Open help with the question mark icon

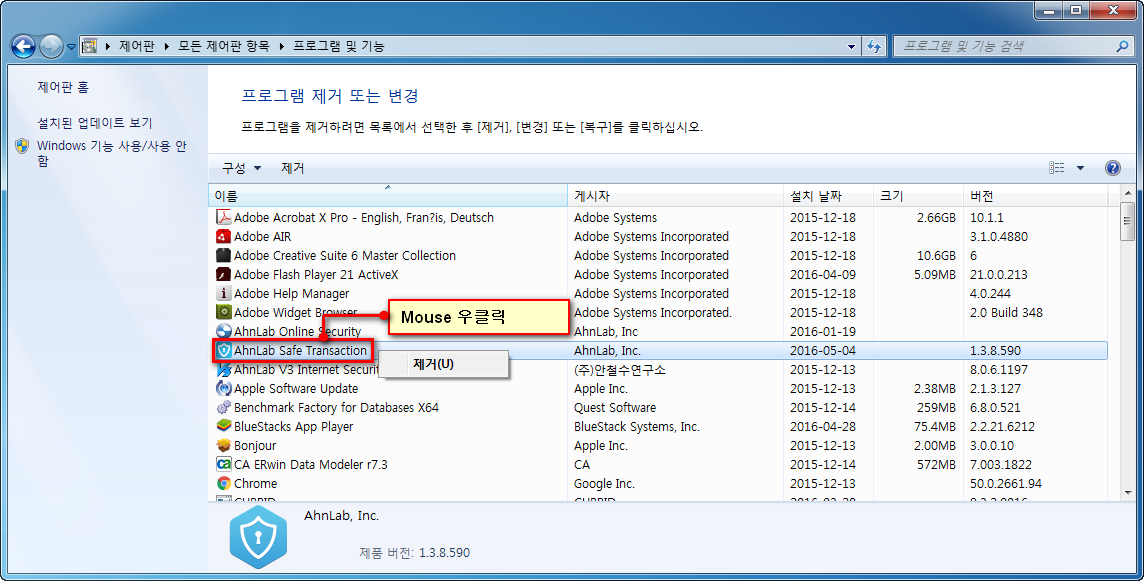coord(1113,169)
